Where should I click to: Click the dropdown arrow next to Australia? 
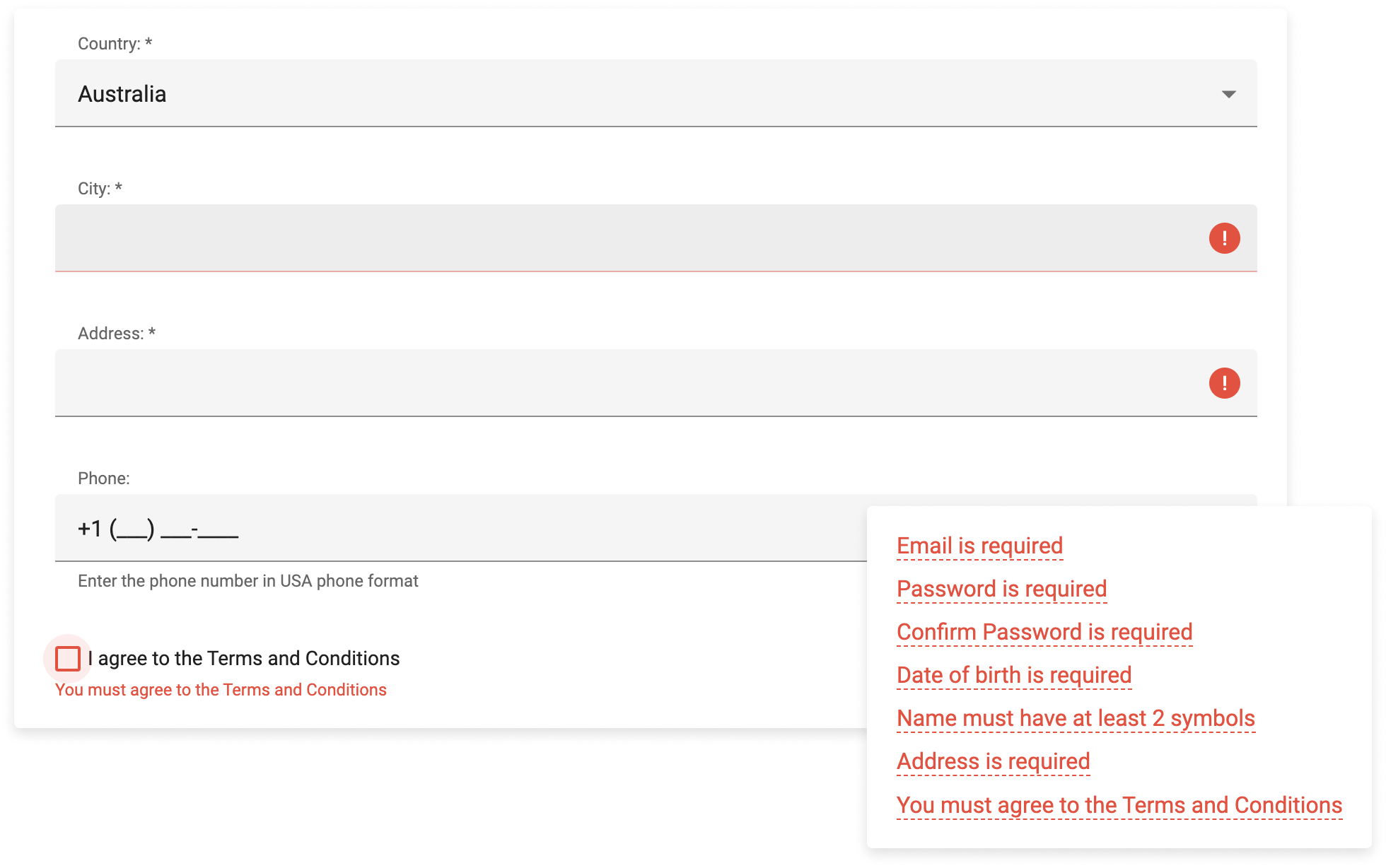coord(1228,93)
